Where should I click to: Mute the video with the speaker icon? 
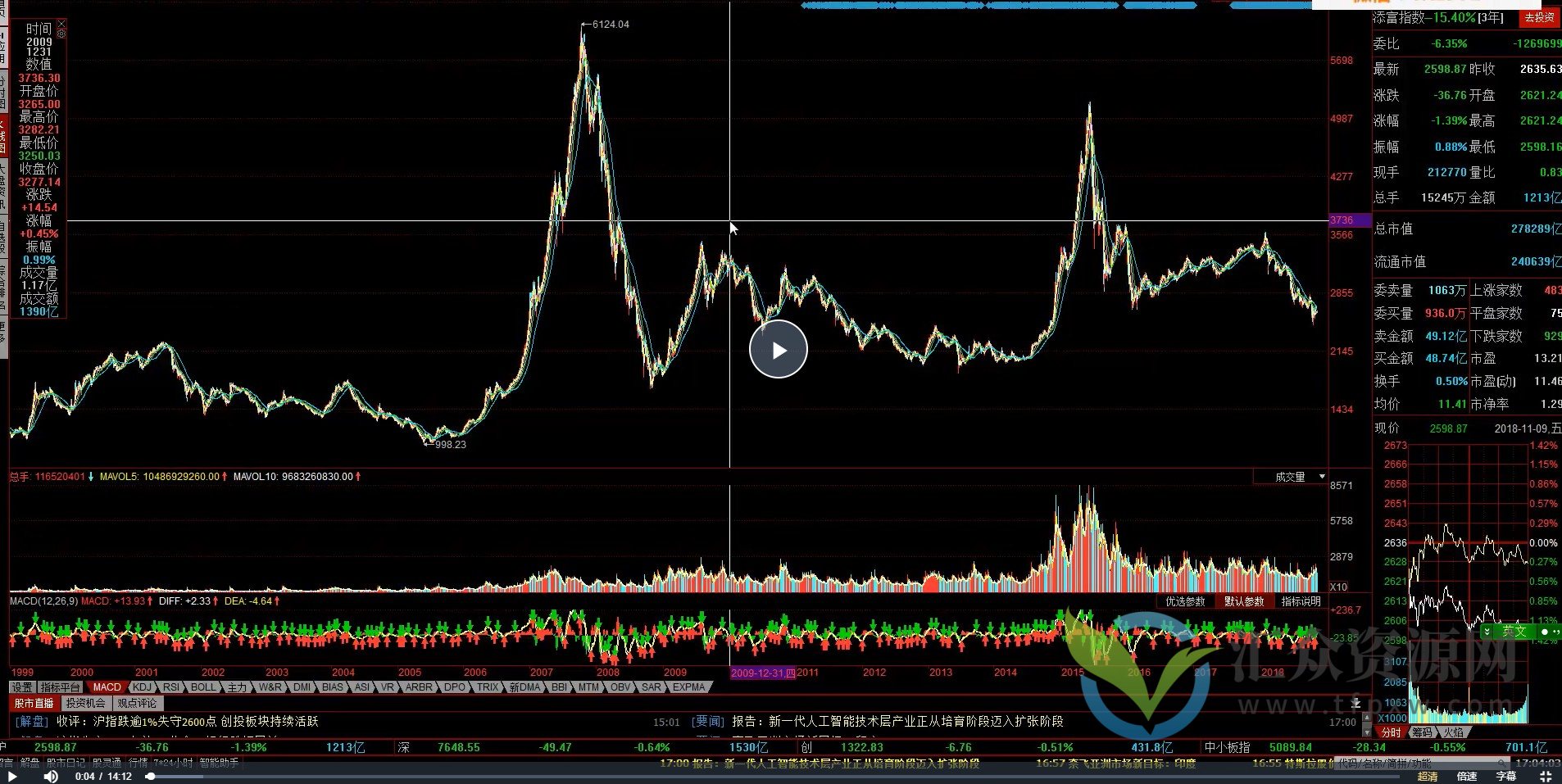click(51, 776)
